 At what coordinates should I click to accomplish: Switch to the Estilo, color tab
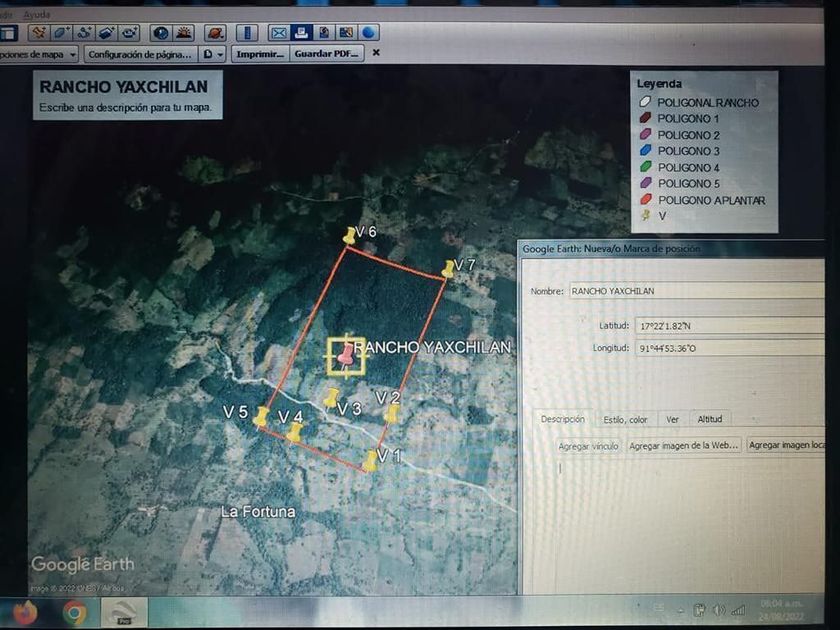pos(625,419)
